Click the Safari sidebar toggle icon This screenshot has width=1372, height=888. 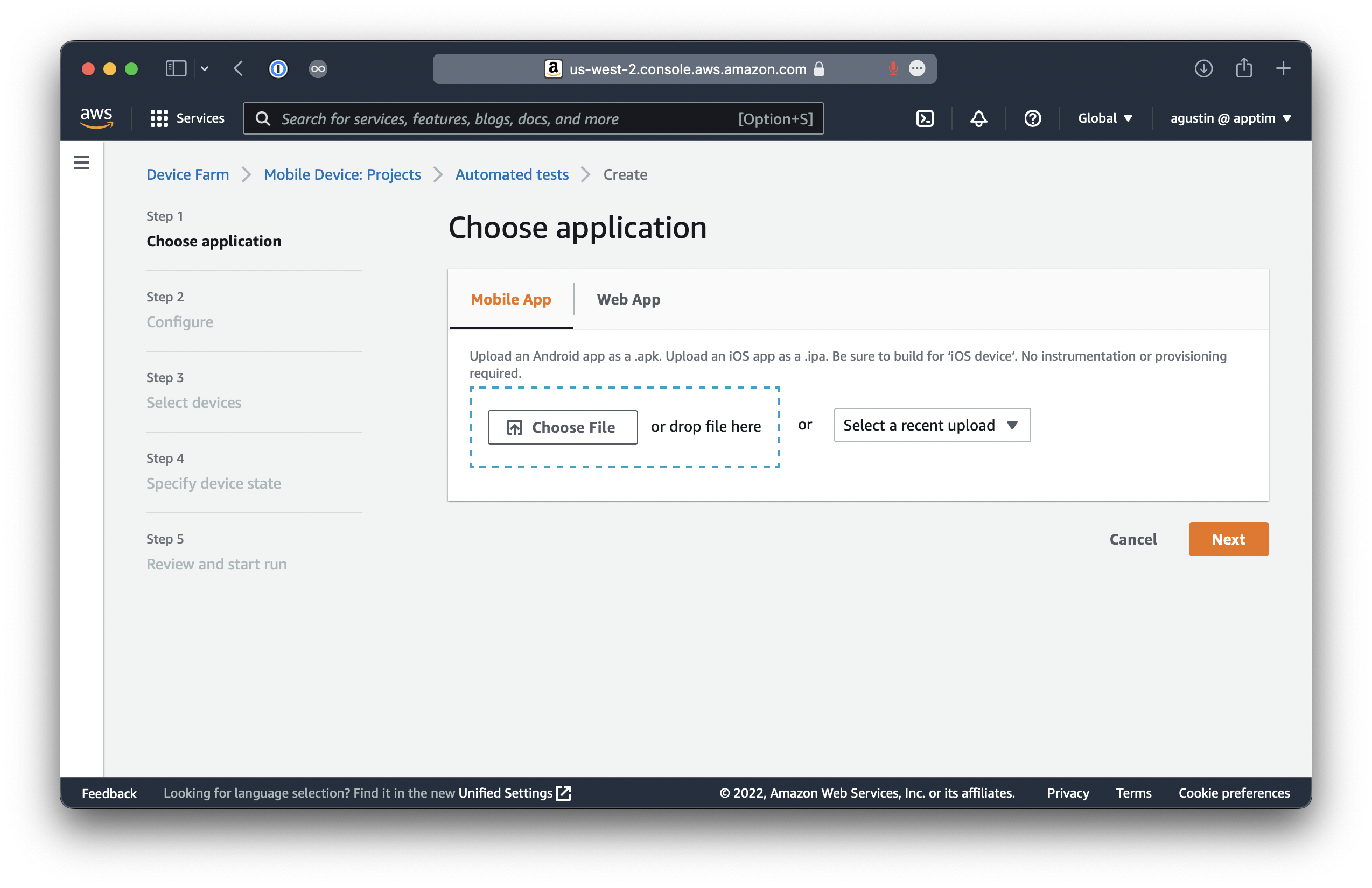click(176, 68)
